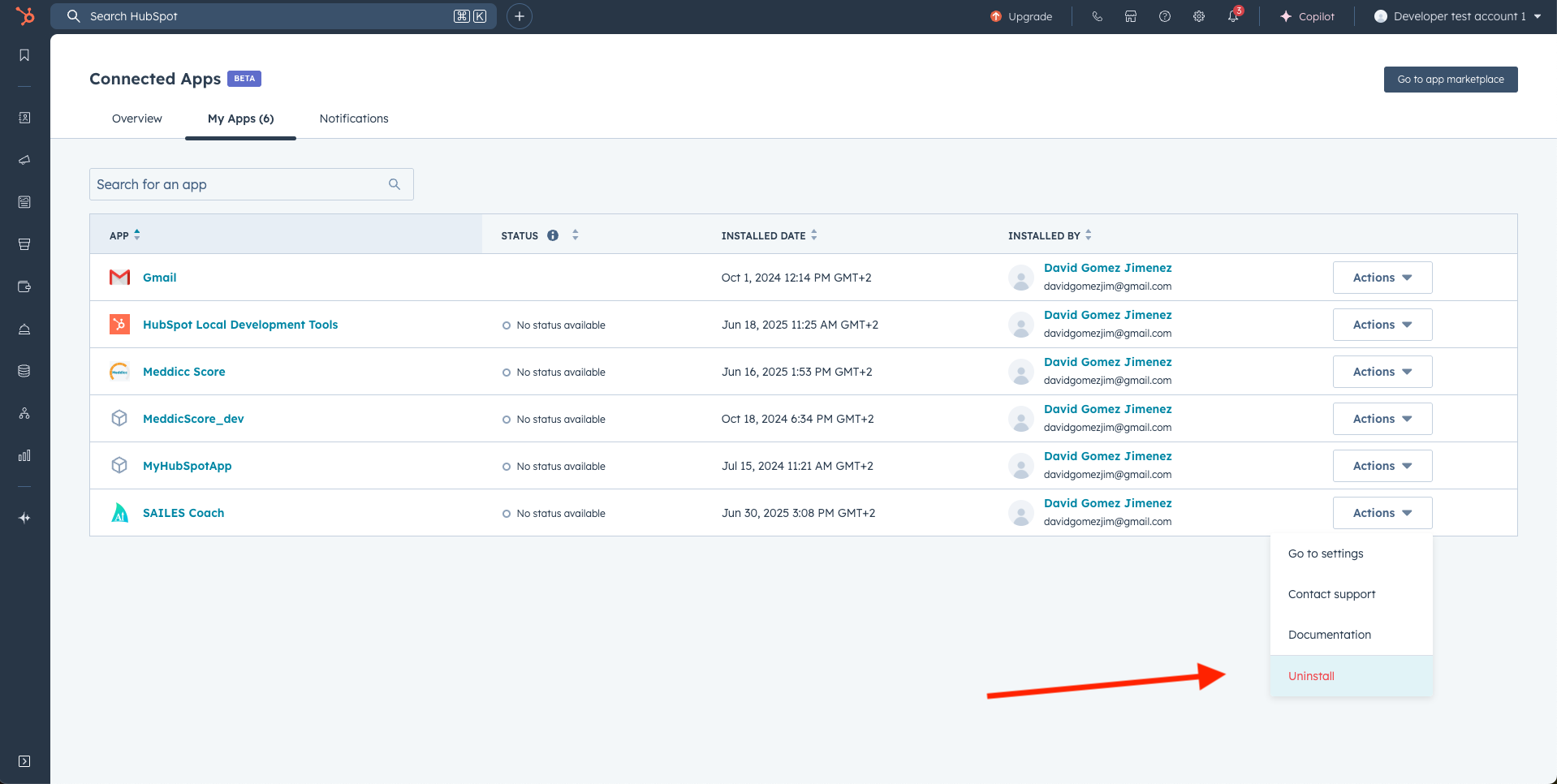
Task: Open the Gmail app link
Action: (159, 278)
